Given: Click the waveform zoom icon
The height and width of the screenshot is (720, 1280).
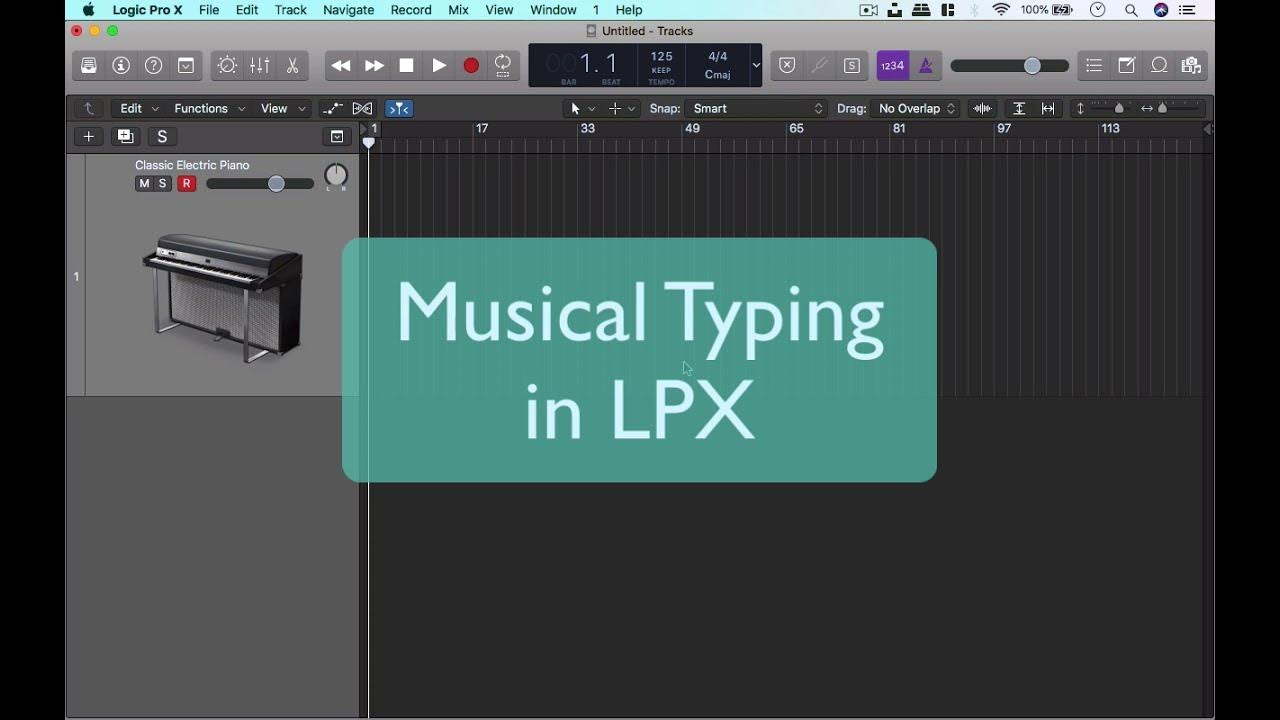Looking at the screenshot, I should point(983,108).
